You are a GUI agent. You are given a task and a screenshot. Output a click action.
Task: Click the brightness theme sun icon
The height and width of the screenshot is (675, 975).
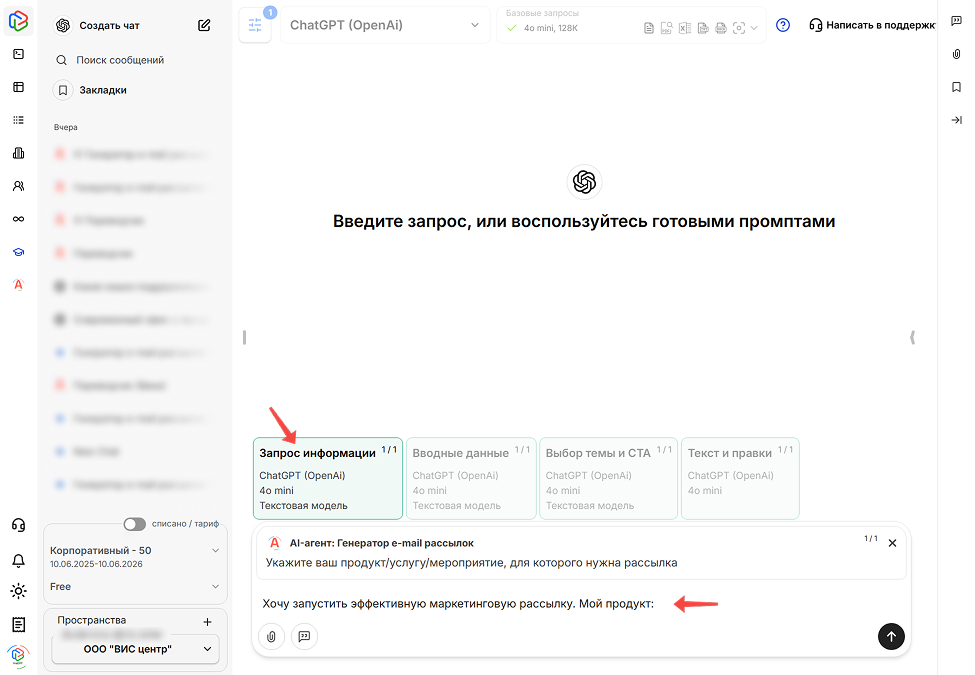[18, 591]
